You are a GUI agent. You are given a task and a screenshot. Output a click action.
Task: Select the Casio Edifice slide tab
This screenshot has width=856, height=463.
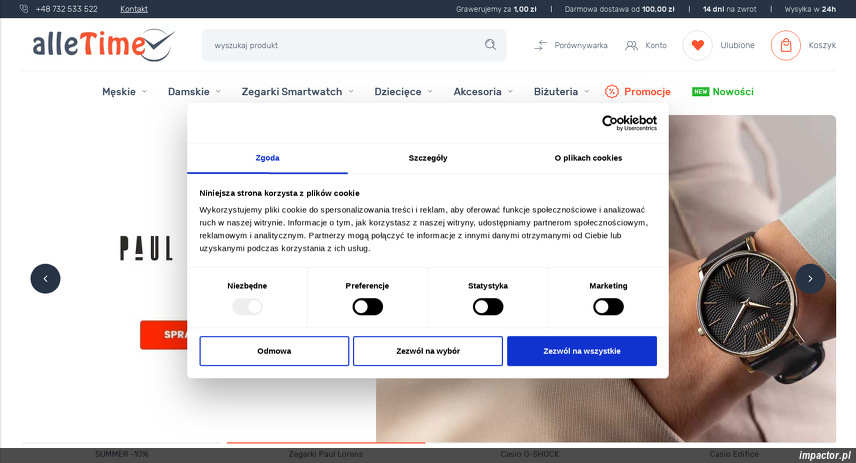(x=734, y=454)
